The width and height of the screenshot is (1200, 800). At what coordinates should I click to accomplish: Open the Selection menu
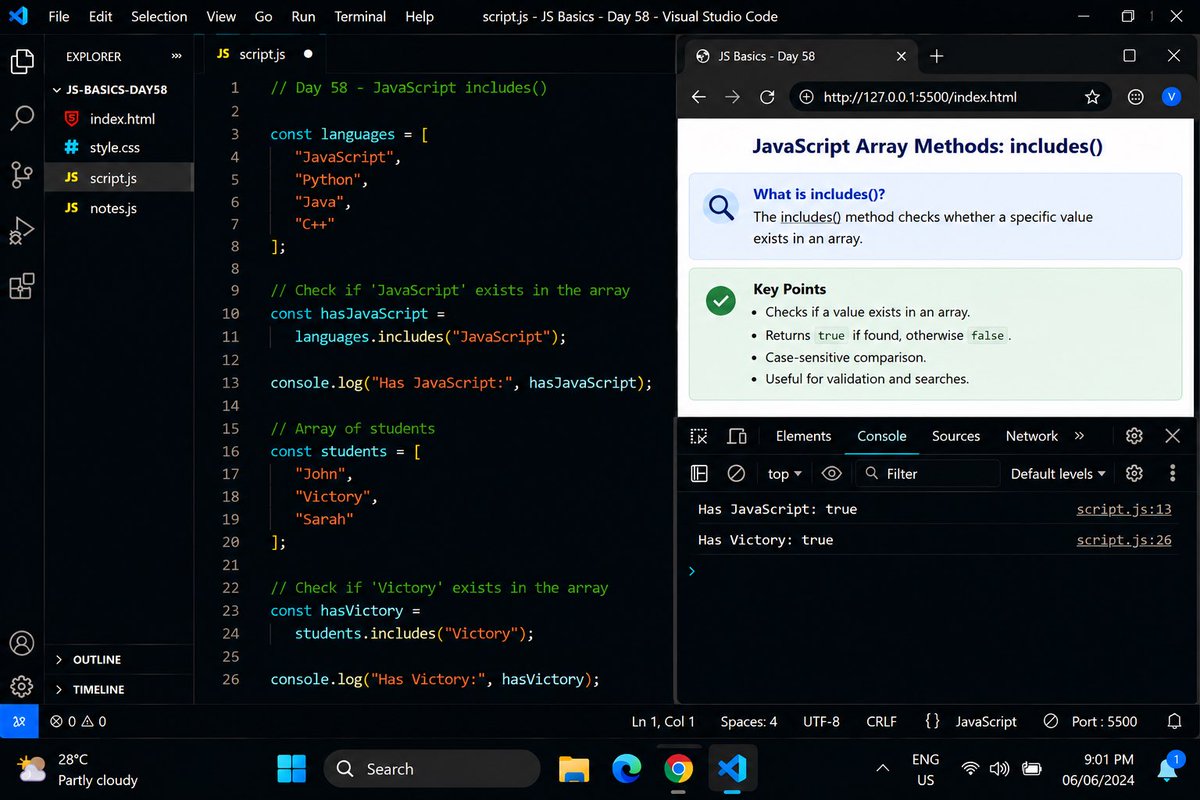point(159,16)
